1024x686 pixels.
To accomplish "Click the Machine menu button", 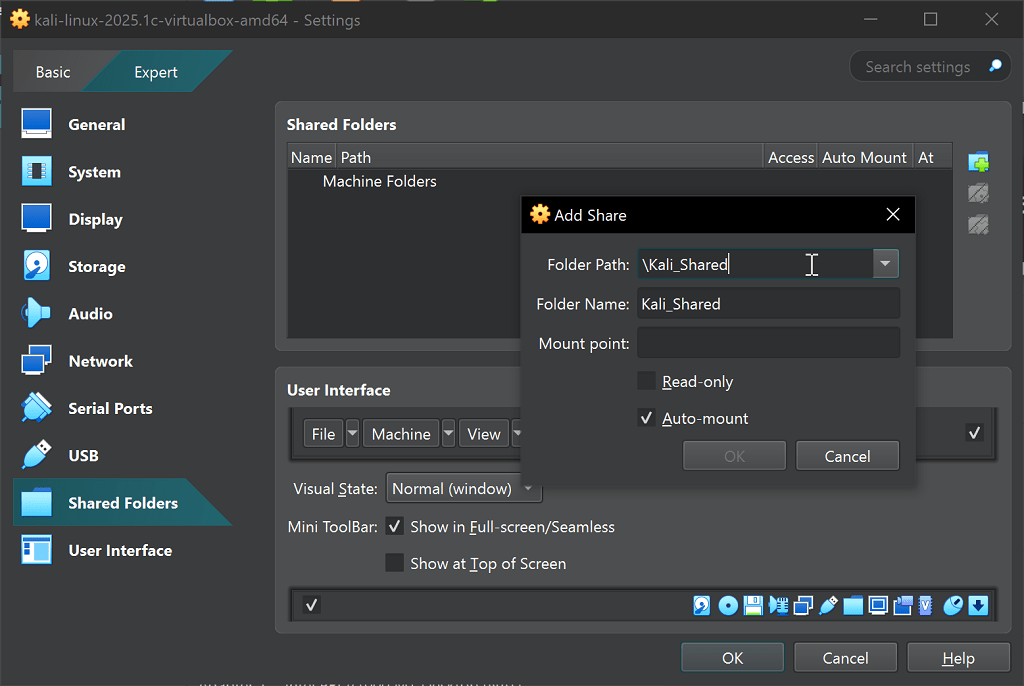I will [401, 434].
